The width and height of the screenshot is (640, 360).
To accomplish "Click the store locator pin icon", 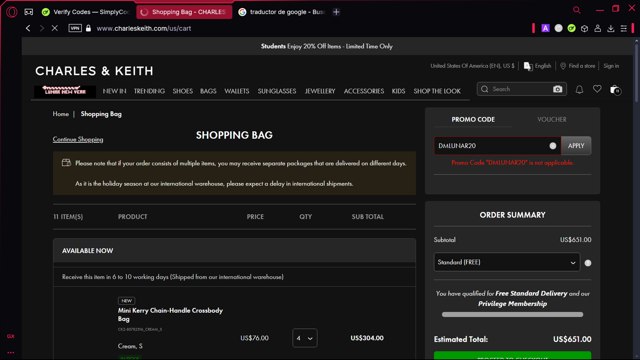I will (563, 66).
